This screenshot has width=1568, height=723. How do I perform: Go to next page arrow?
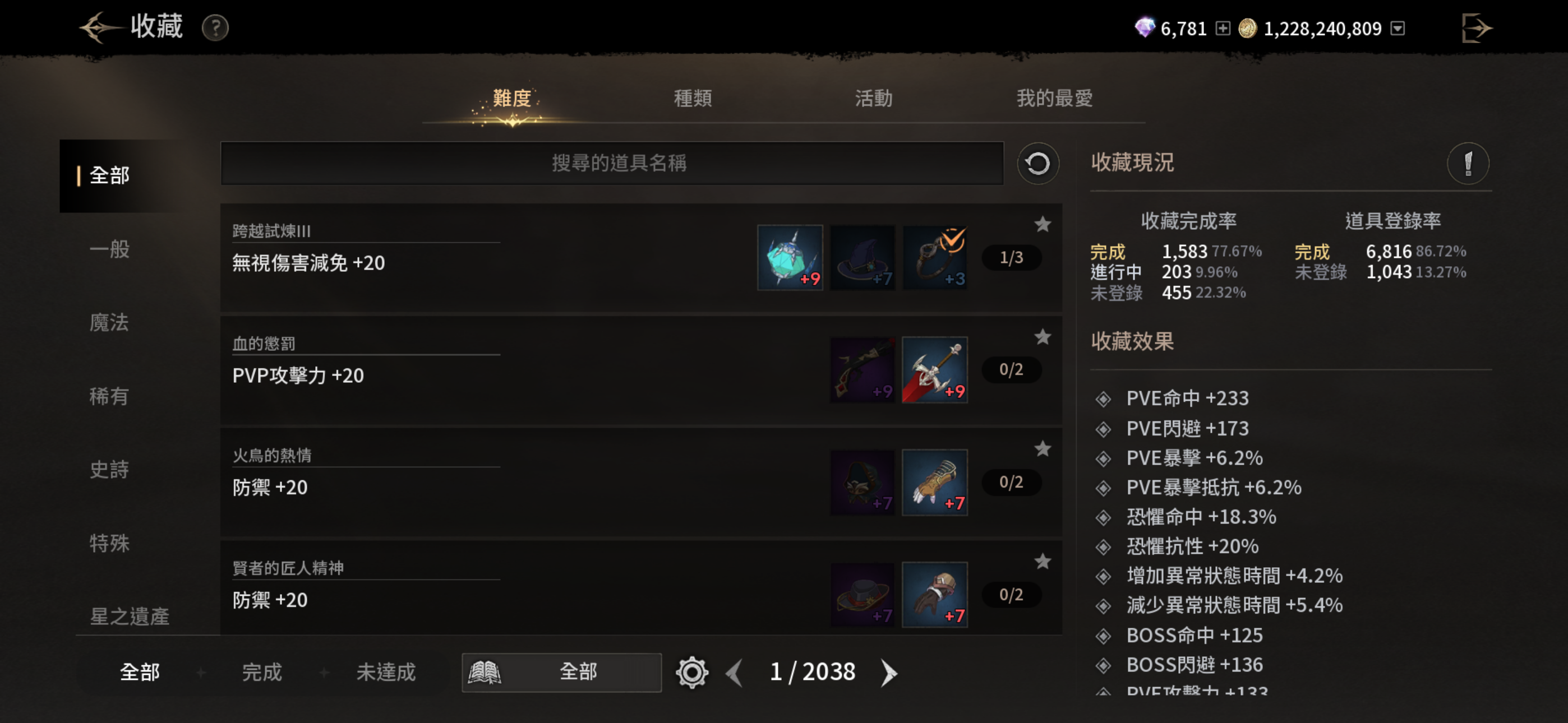(889, 673)
